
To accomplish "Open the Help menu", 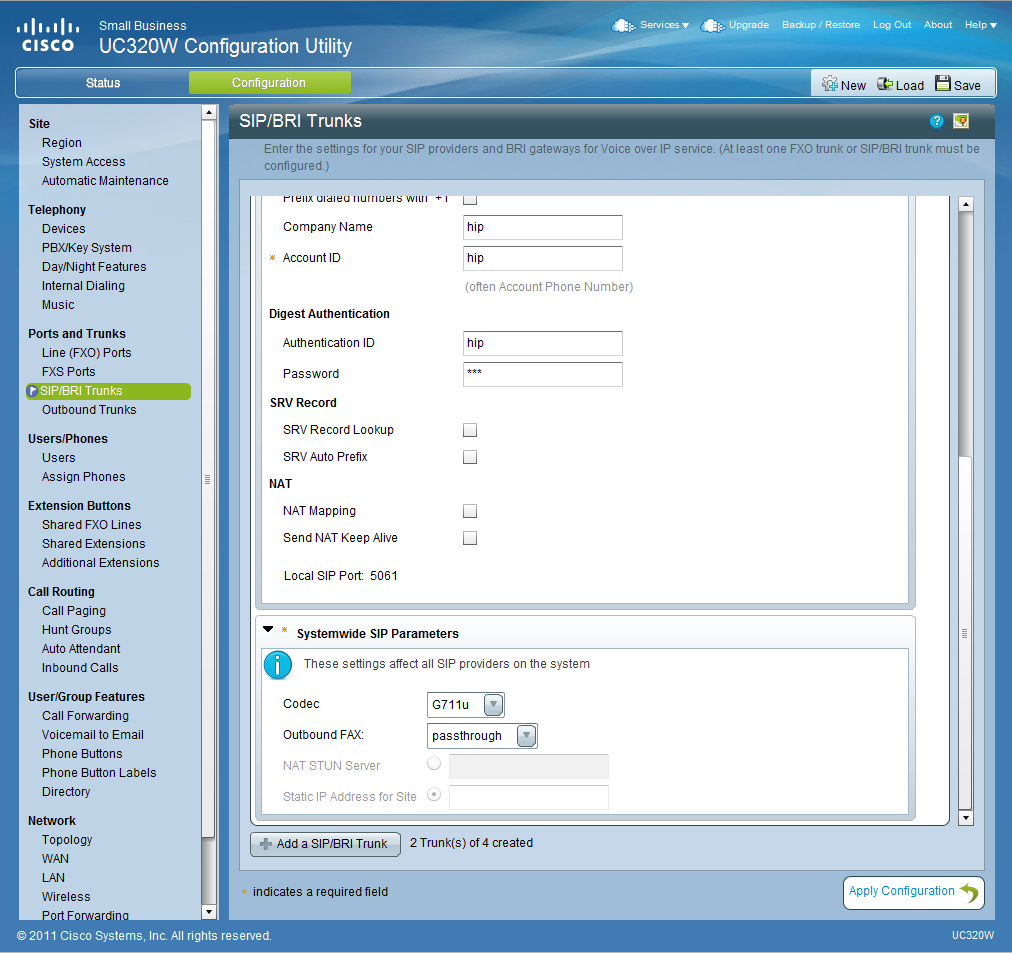I will coord(980,25).
